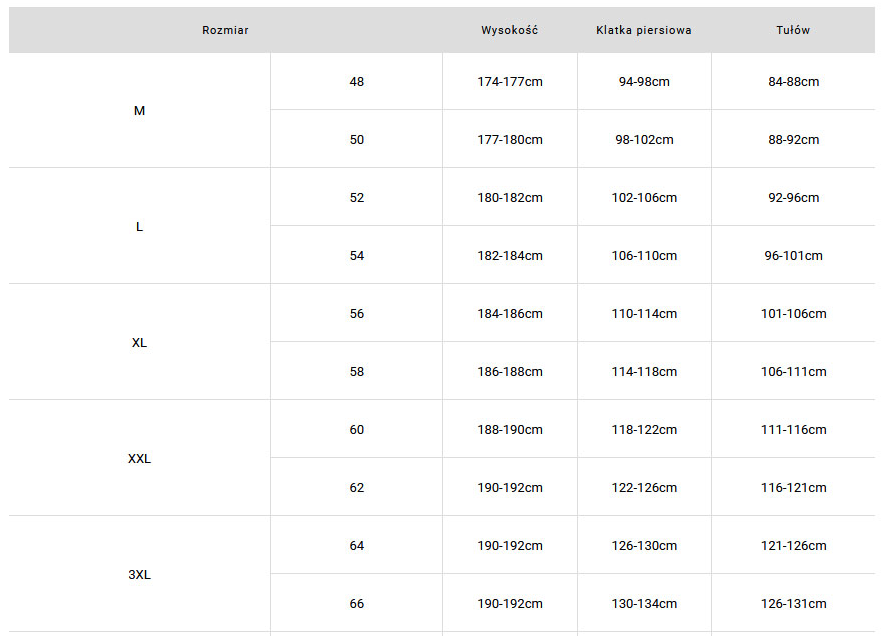Click the size number 66 cell
The width and height of the screenshot is (883, 639).
pos(357,604)
